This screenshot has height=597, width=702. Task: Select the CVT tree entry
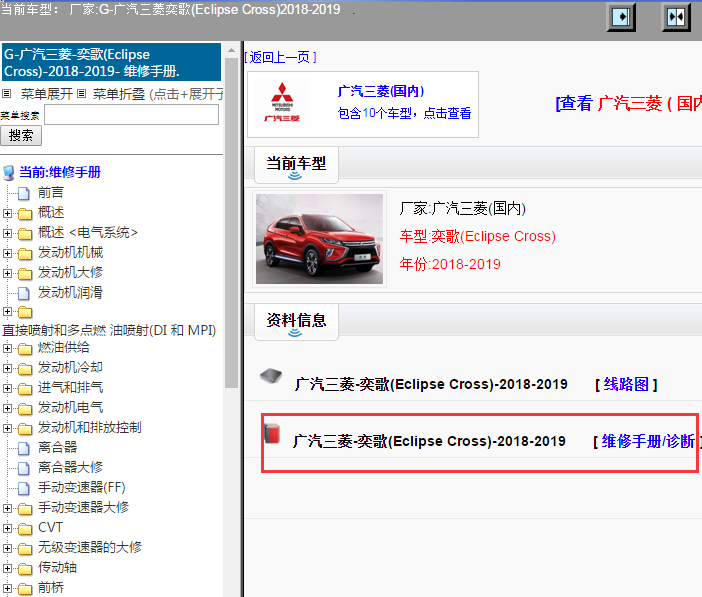[50, 528]
